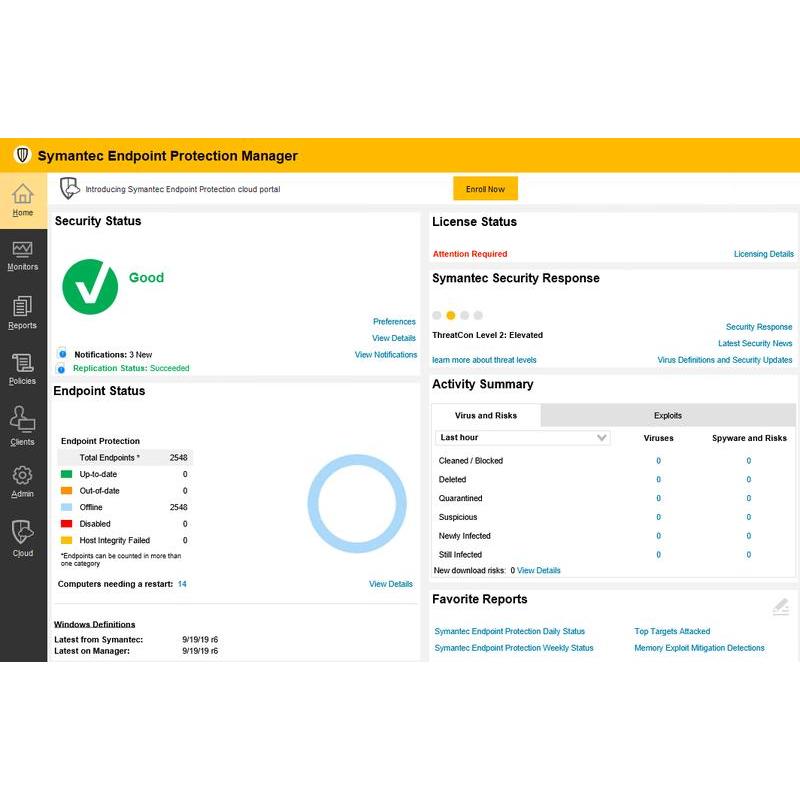Switch to the Virus and Risks tab
The width and height of the screenshot is (800, 800).
coord(486,415)
